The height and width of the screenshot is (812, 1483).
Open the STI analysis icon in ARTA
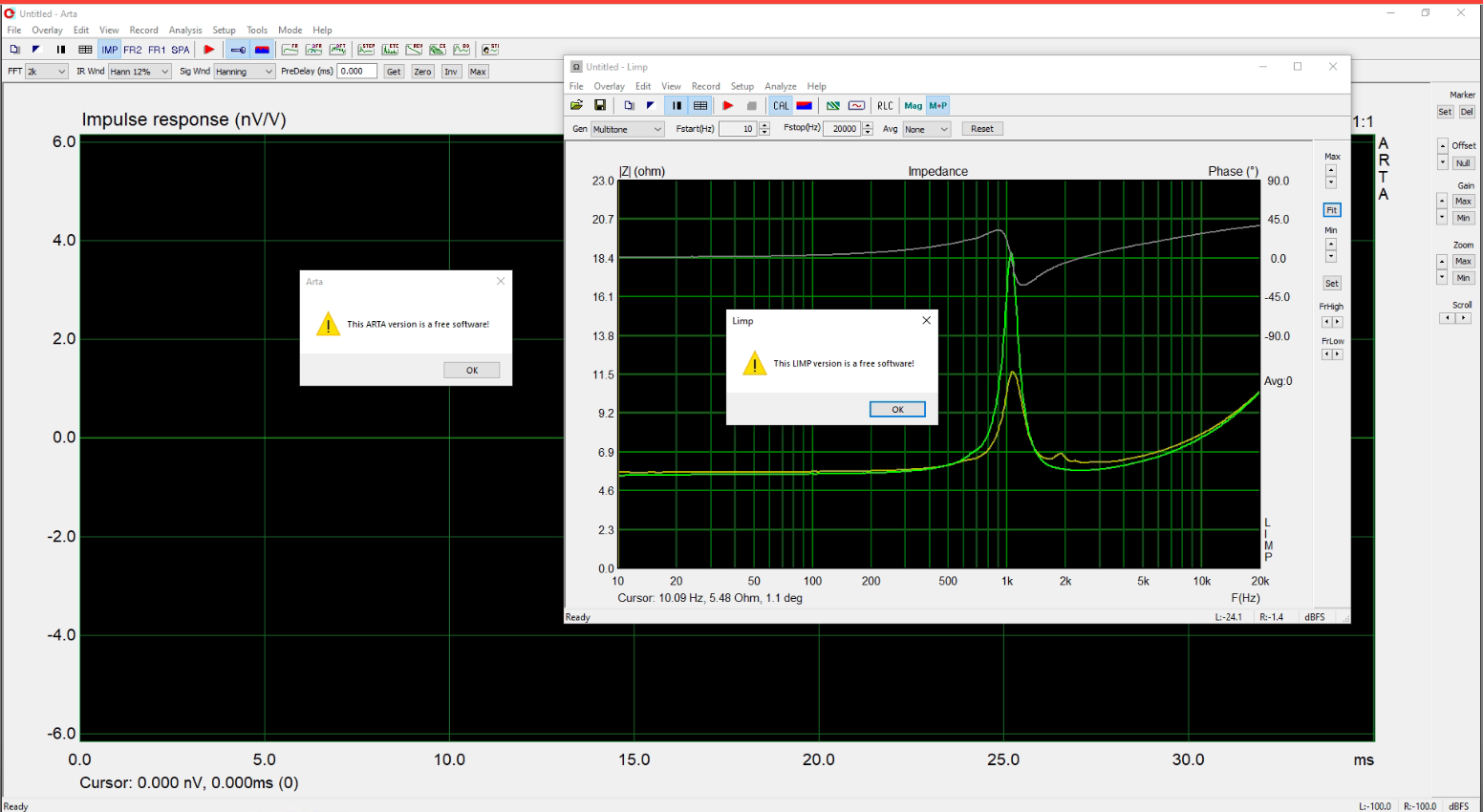pyautogui.click(x=490, y=49)
